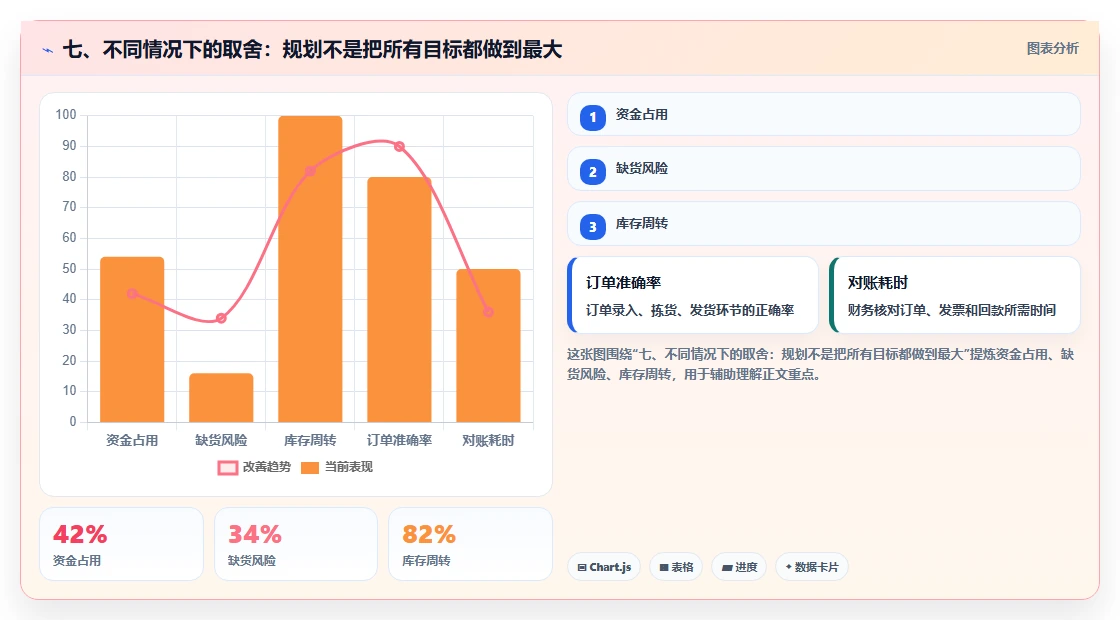Click the 42% 资金占用 stat card
1120x620 pixels.
coord(121,544)
